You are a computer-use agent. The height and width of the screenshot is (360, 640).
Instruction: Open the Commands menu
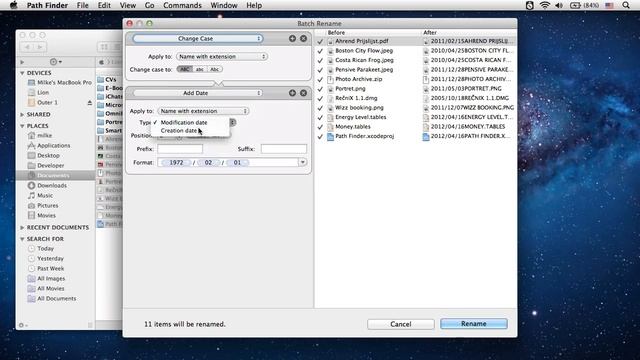(182, 5)
